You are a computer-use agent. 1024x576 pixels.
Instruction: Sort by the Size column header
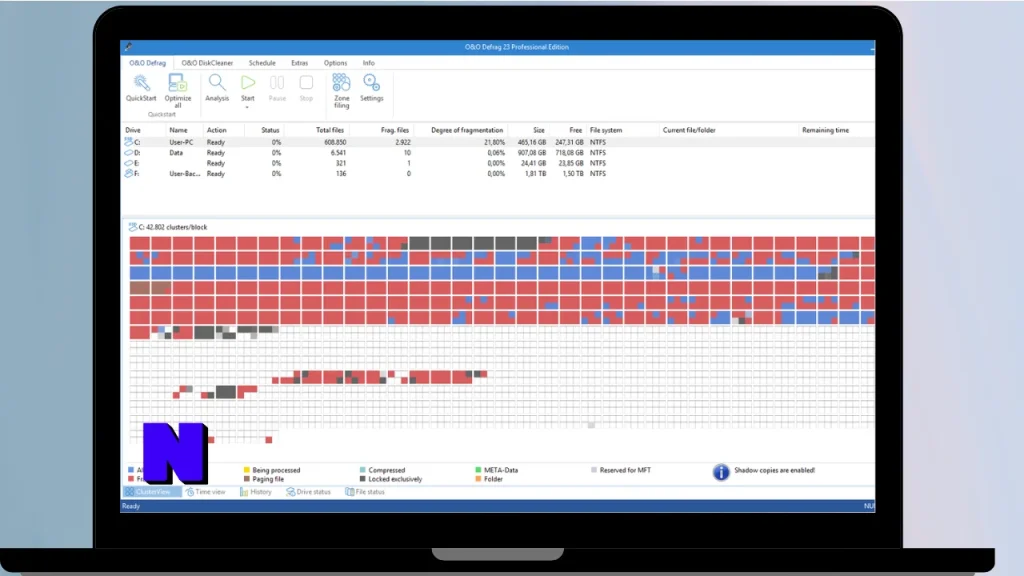coord(538,130)
